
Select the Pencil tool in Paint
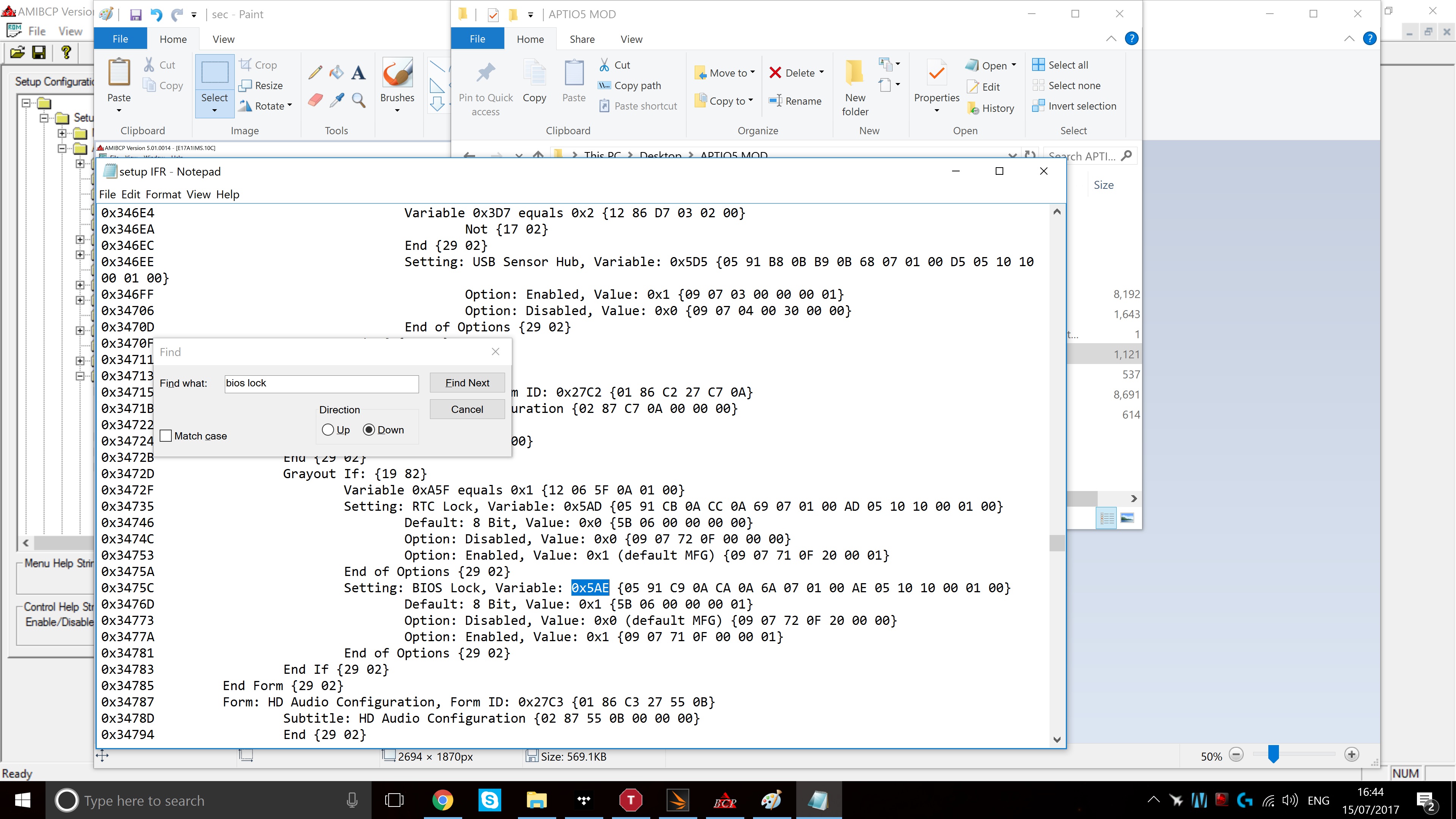315,72
